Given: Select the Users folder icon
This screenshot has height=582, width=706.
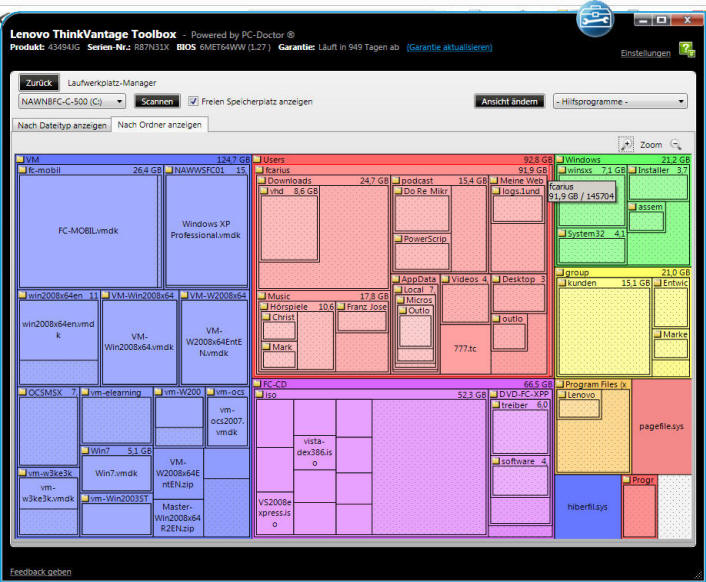Looking at the screenshot, I should (x=257, y=159).
